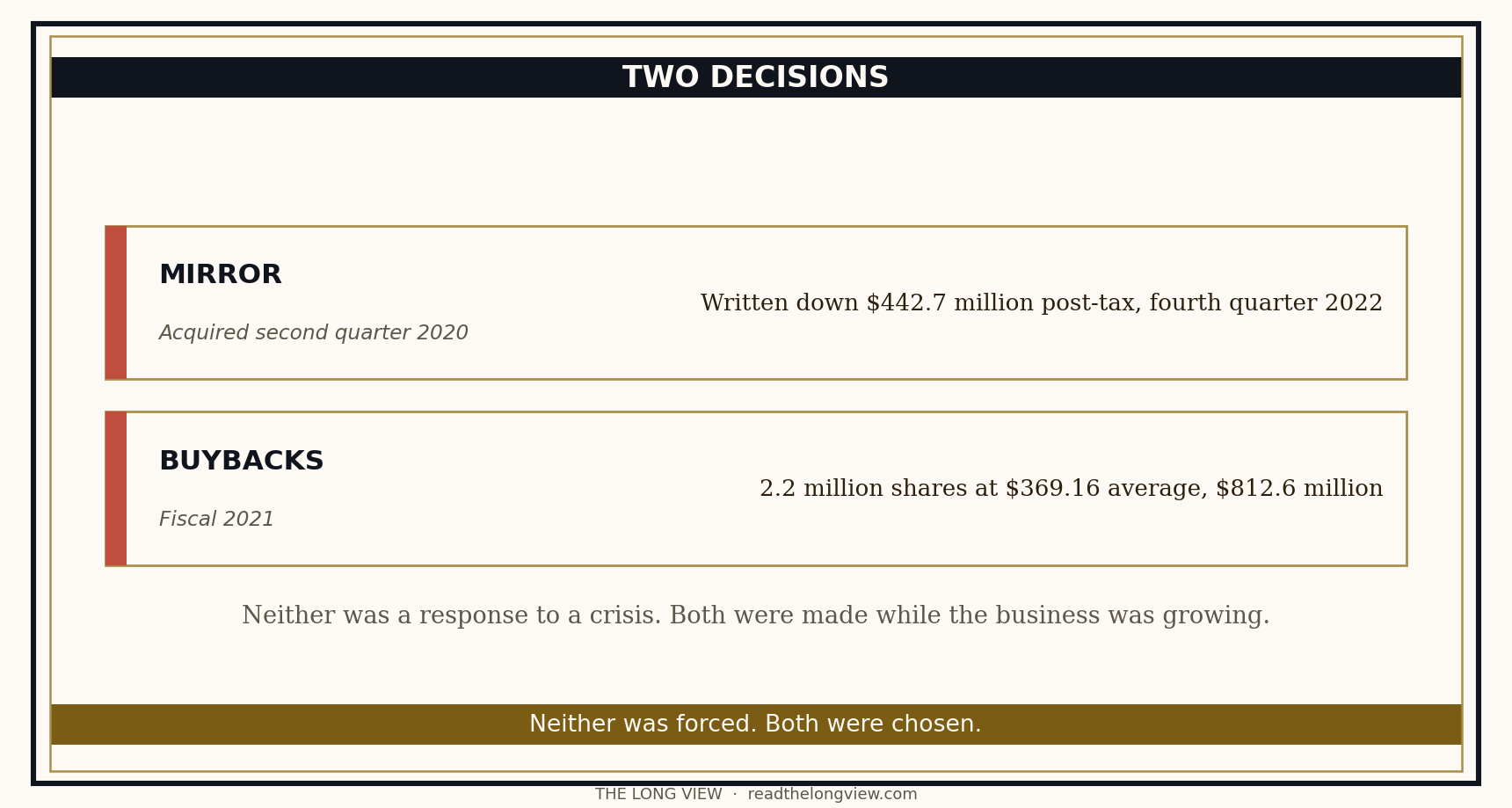
Task: Click THE LONG VIEW footer label
Action: [658, 795]
